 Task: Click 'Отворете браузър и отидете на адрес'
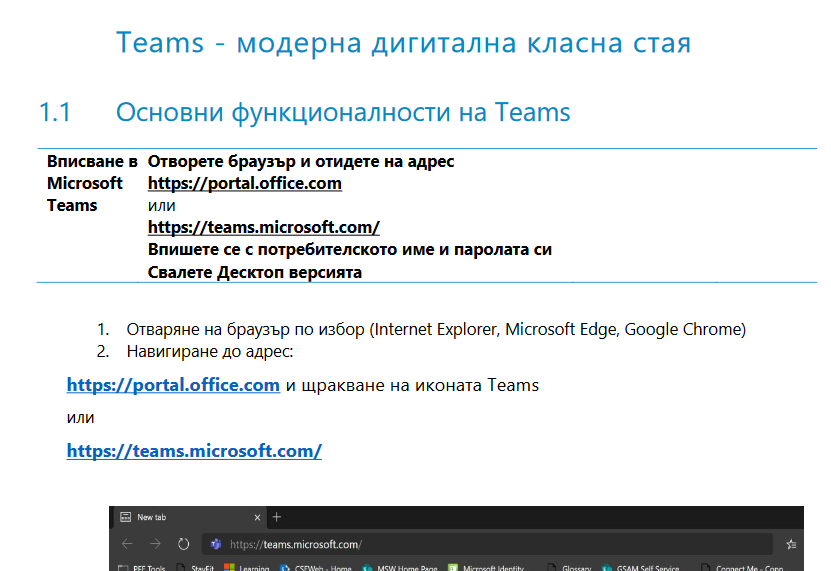point(301,161)
